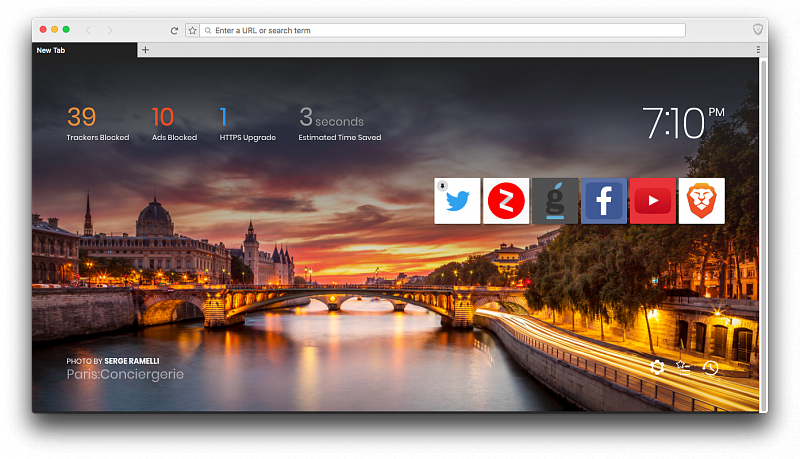Screen dimensions: 800x459
Task: Open settings via the gear icon
Action: pyautogui.click(x=657, y=367)
